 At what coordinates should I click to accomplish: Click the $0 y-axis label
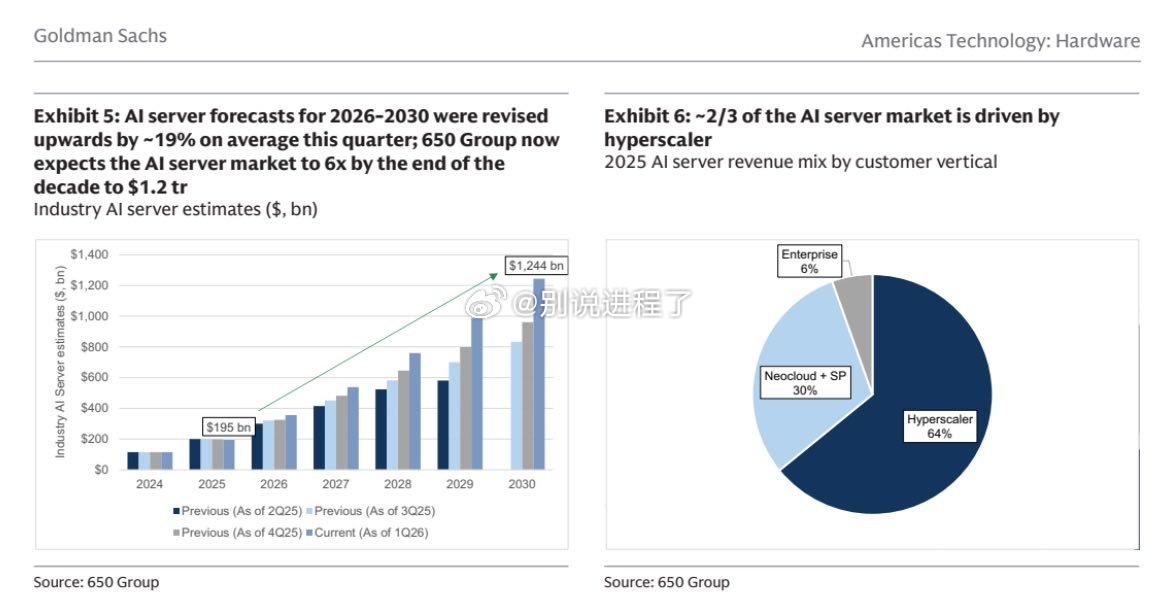(101, 469)
